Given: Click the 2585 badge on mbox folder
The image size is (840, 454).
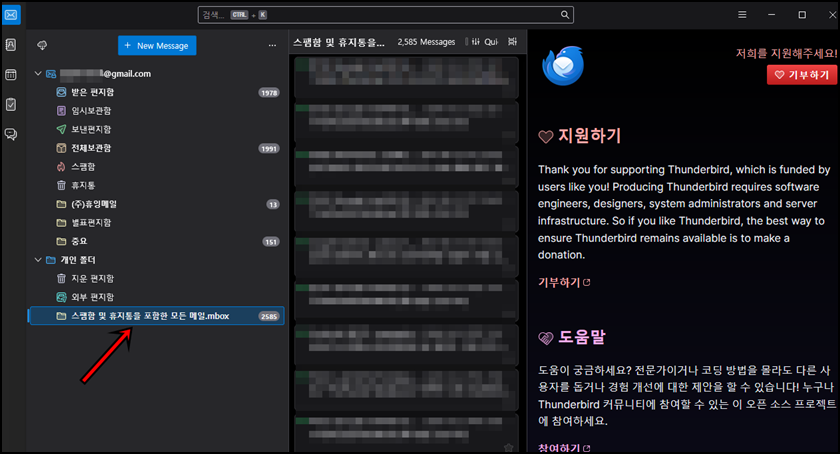Looking at the screenshot, I should click(269, 316).
